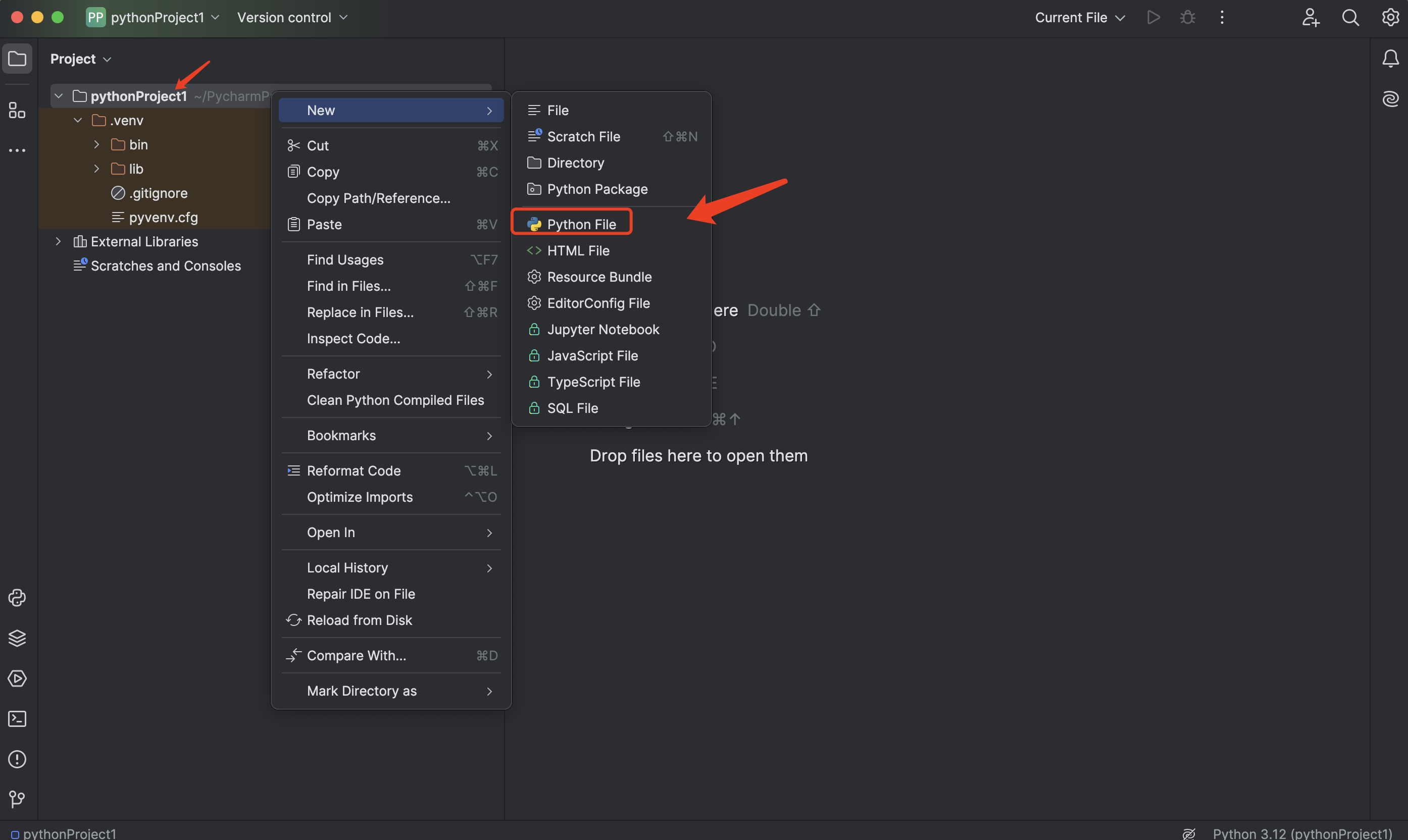Image resolution: width=1408 pixels, height=840 pixels.
Task: Open the Problems tool window
Action: (17, 759)
